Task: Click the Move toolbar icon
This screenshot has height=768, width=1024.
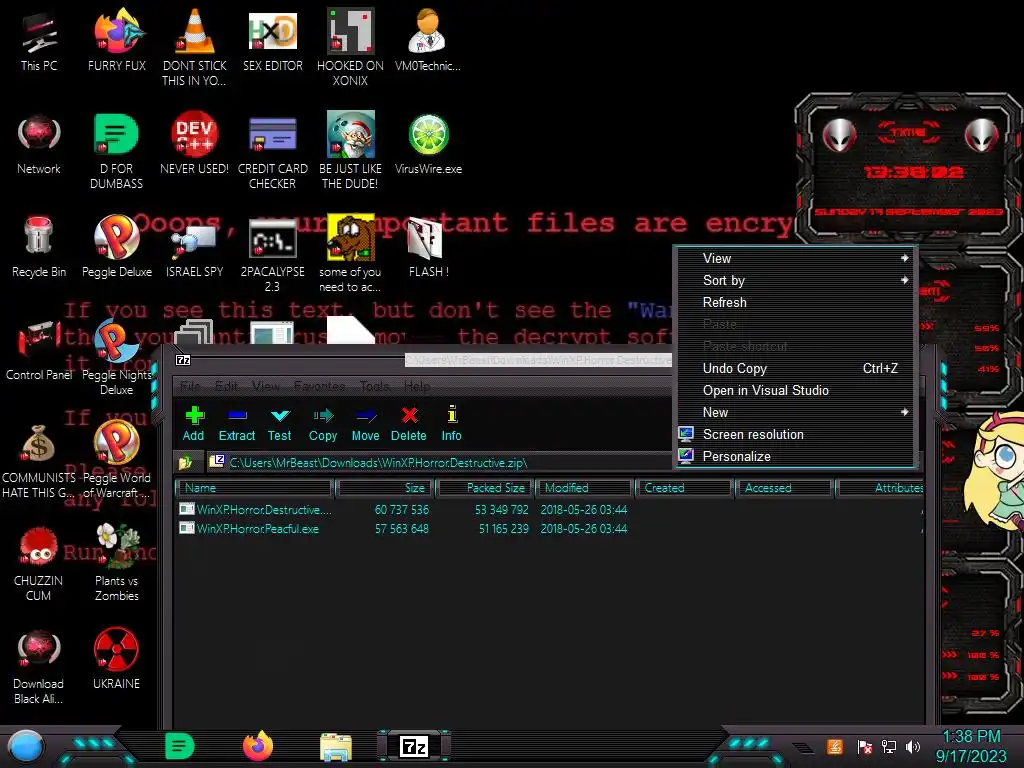Action: [366, 424]
